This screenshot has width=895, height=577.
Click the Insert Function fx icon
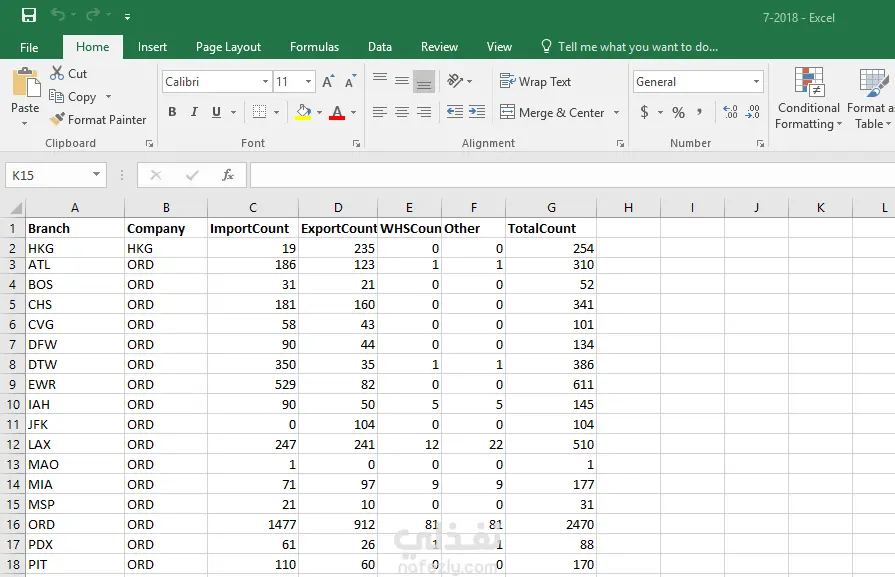click(x=228, y=175)
